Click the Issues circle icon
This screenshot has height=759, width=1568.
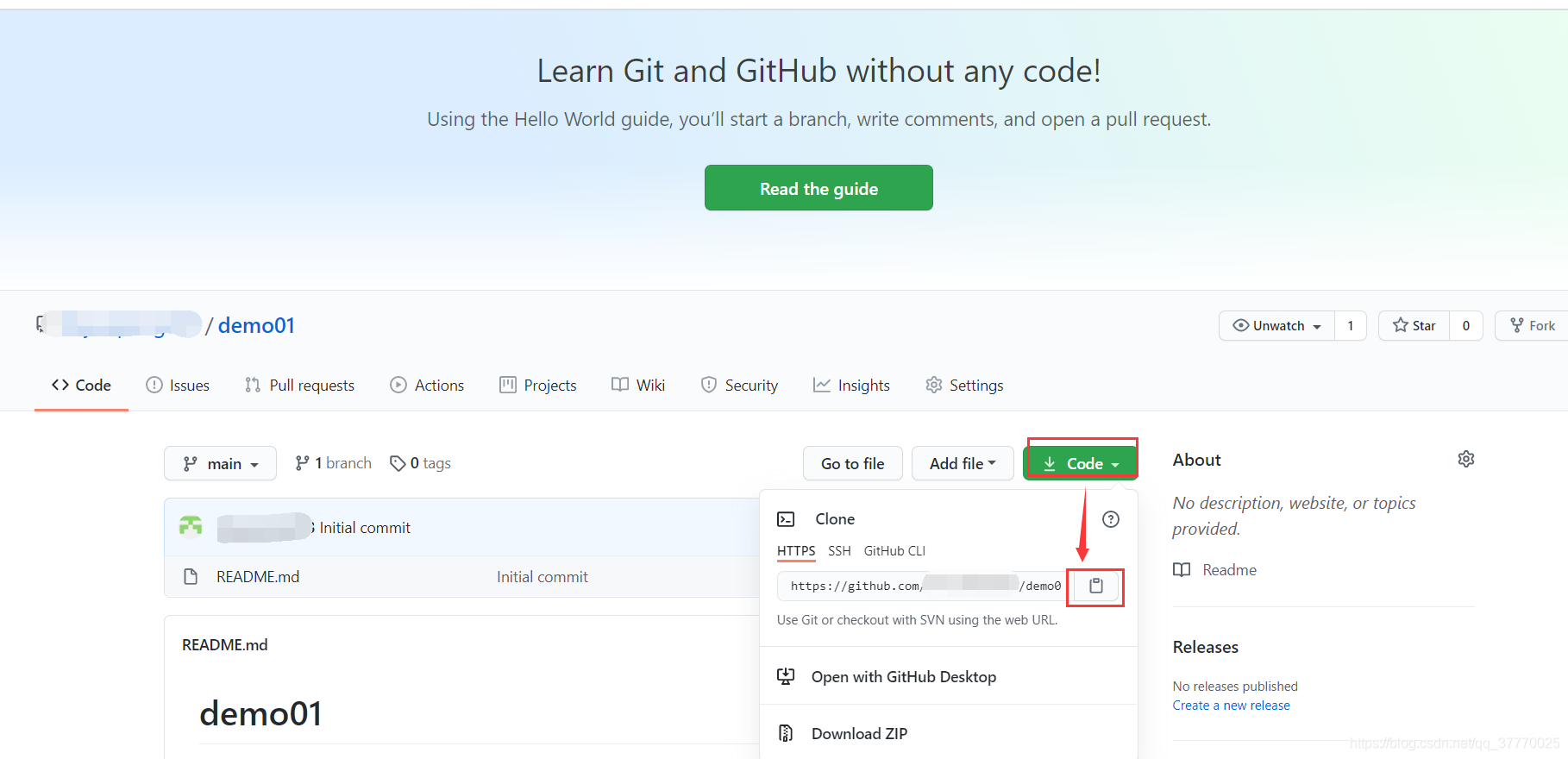[x=154, y=385]
